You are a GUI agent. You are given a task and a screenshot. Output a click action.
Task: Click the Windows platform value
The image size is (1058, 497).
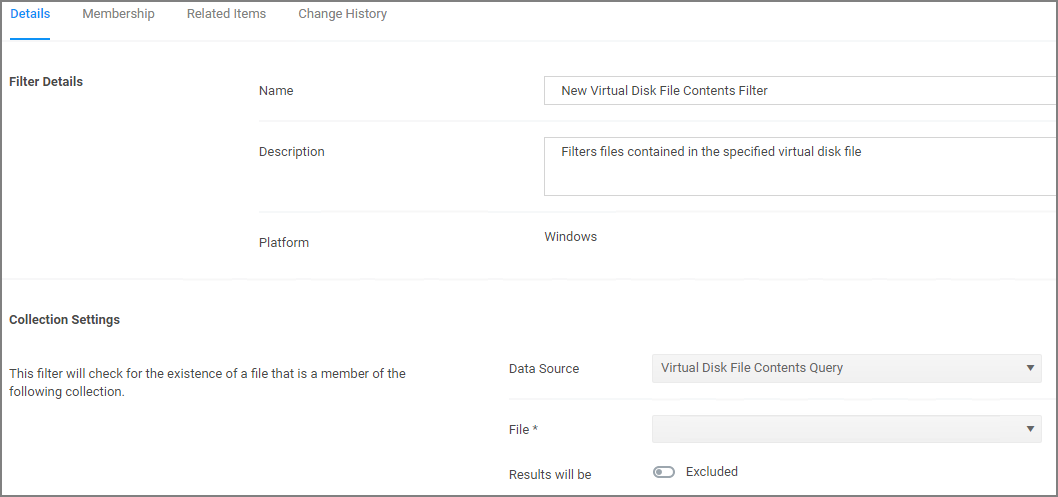coord(570,237)
